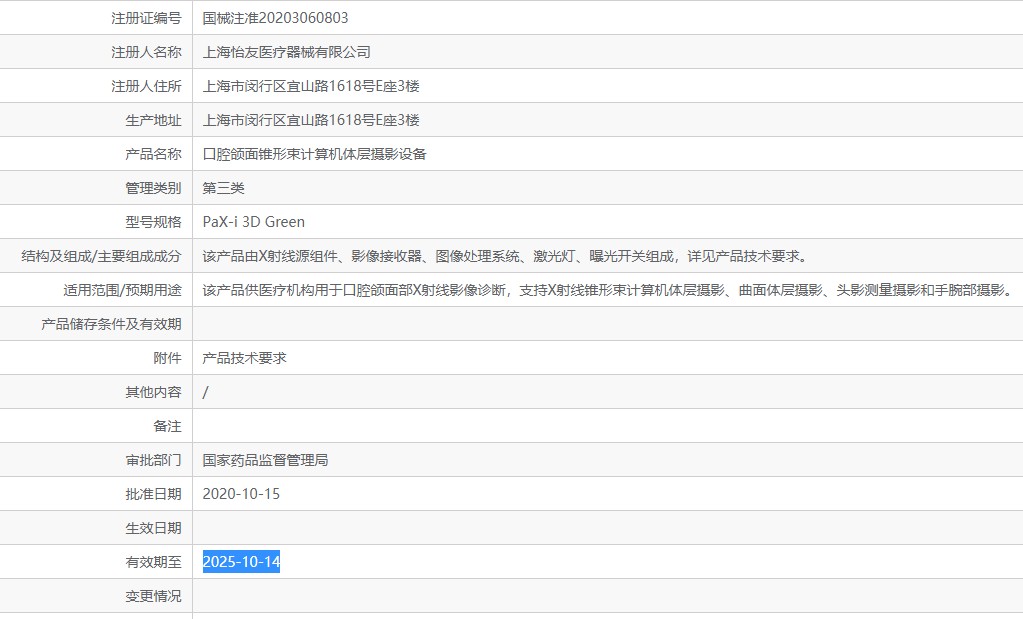Click the registrant name 上海怡友医疗器械有限公司
Viewport: 1023px width, 619px height.
286,52
